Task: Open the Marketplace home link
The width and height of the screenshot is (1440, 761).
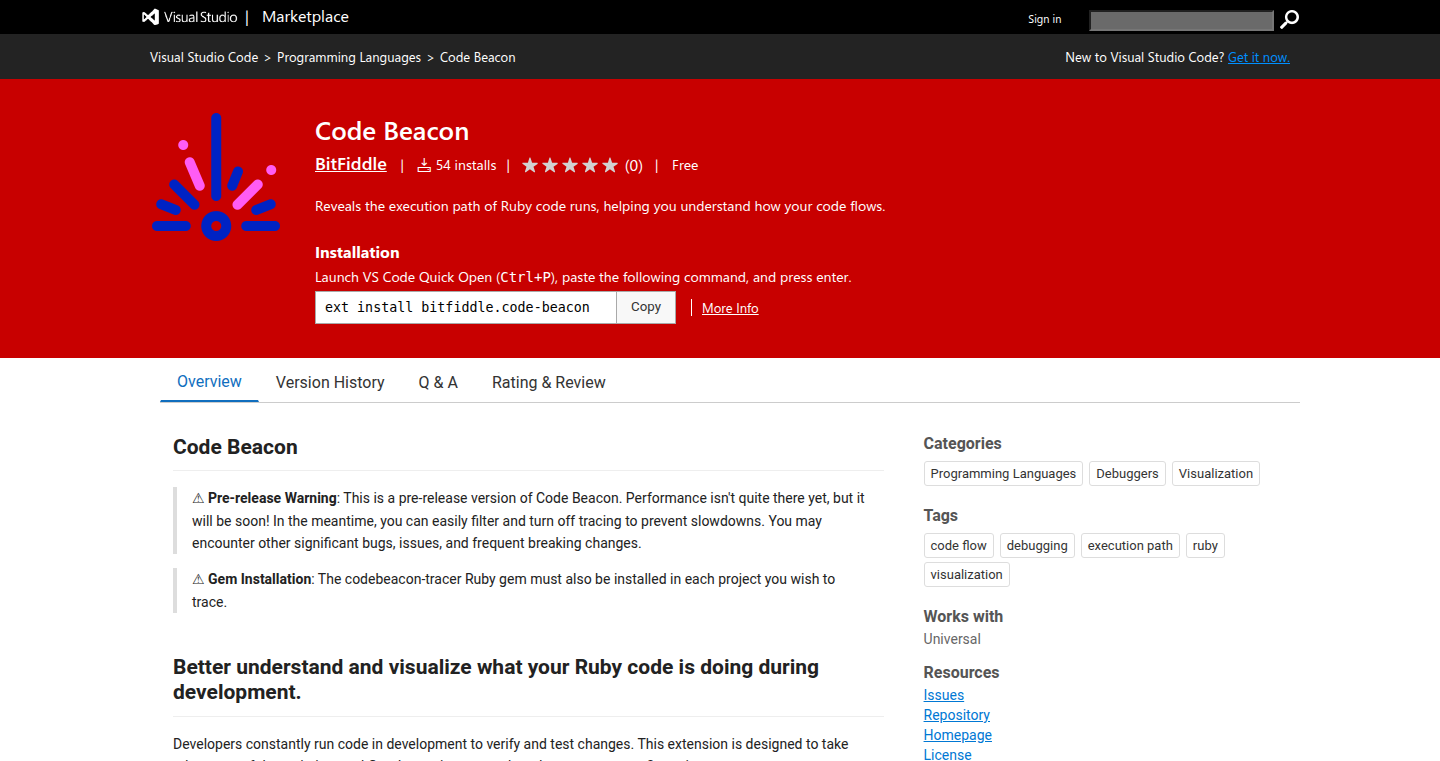Action: click(x=305, y=17)
